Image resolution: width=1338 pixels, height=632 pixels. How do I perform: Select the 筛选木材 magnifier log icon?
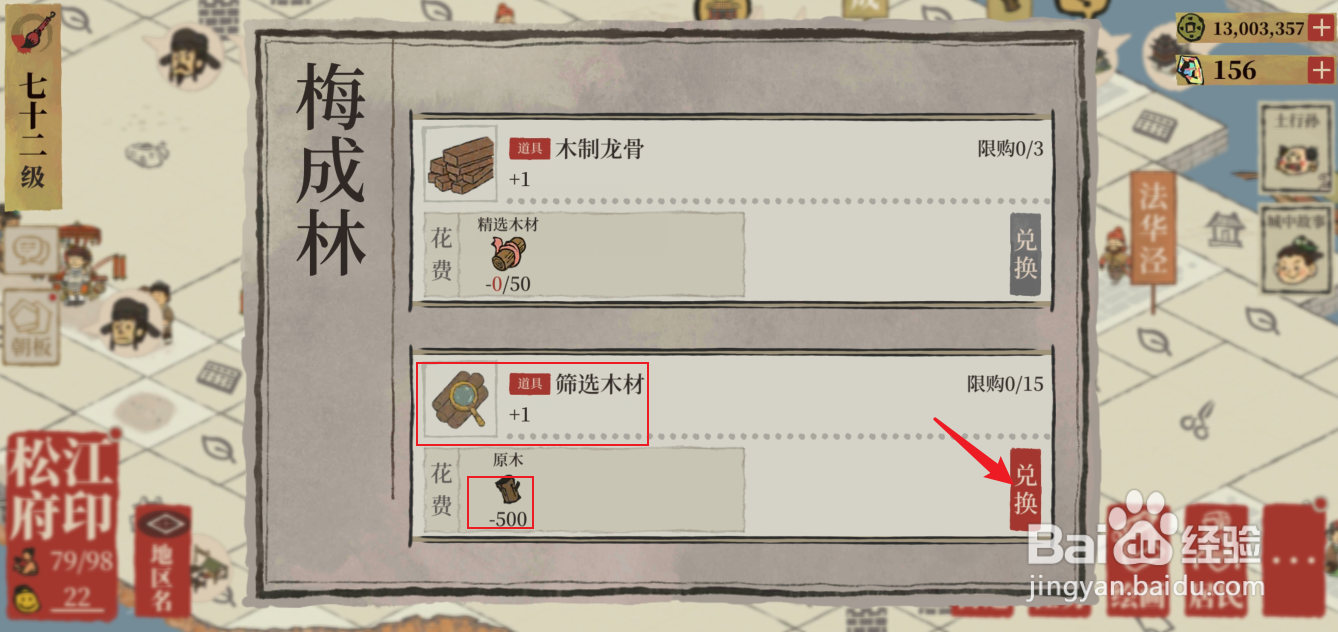461,400
